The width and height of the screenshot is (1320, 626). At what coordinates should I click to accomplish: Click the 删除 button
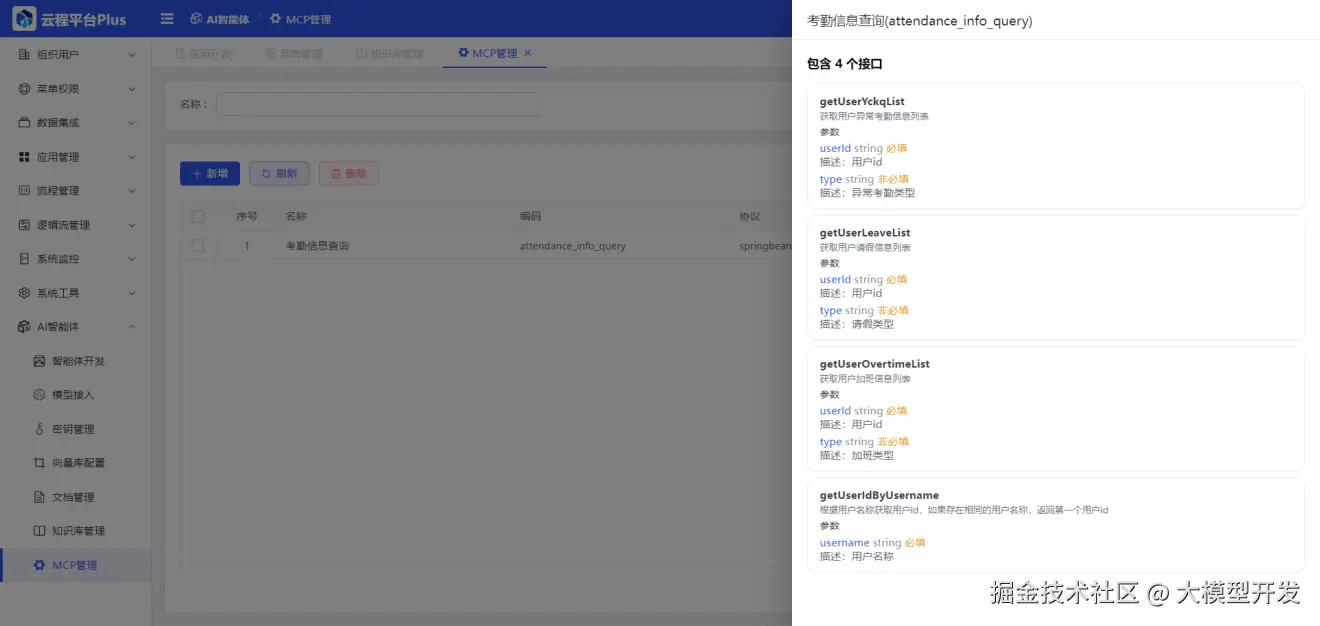tap(349, 174)
